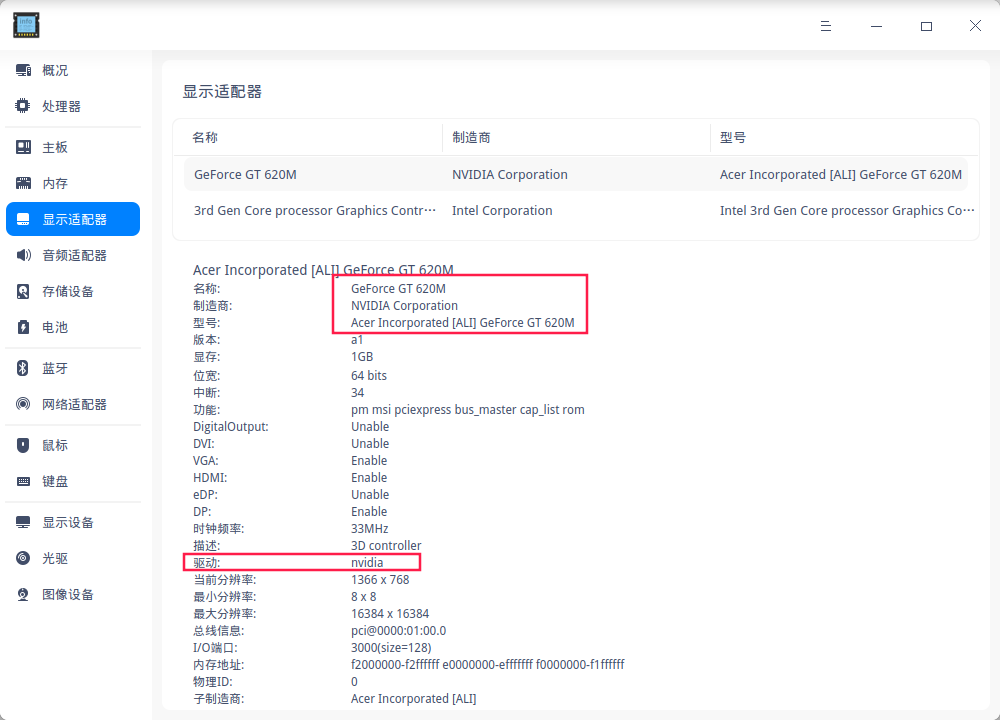Switch to the 蓝牙 section
The width and height of the screenshot is (1000, 720).
[x=73, y=368]
